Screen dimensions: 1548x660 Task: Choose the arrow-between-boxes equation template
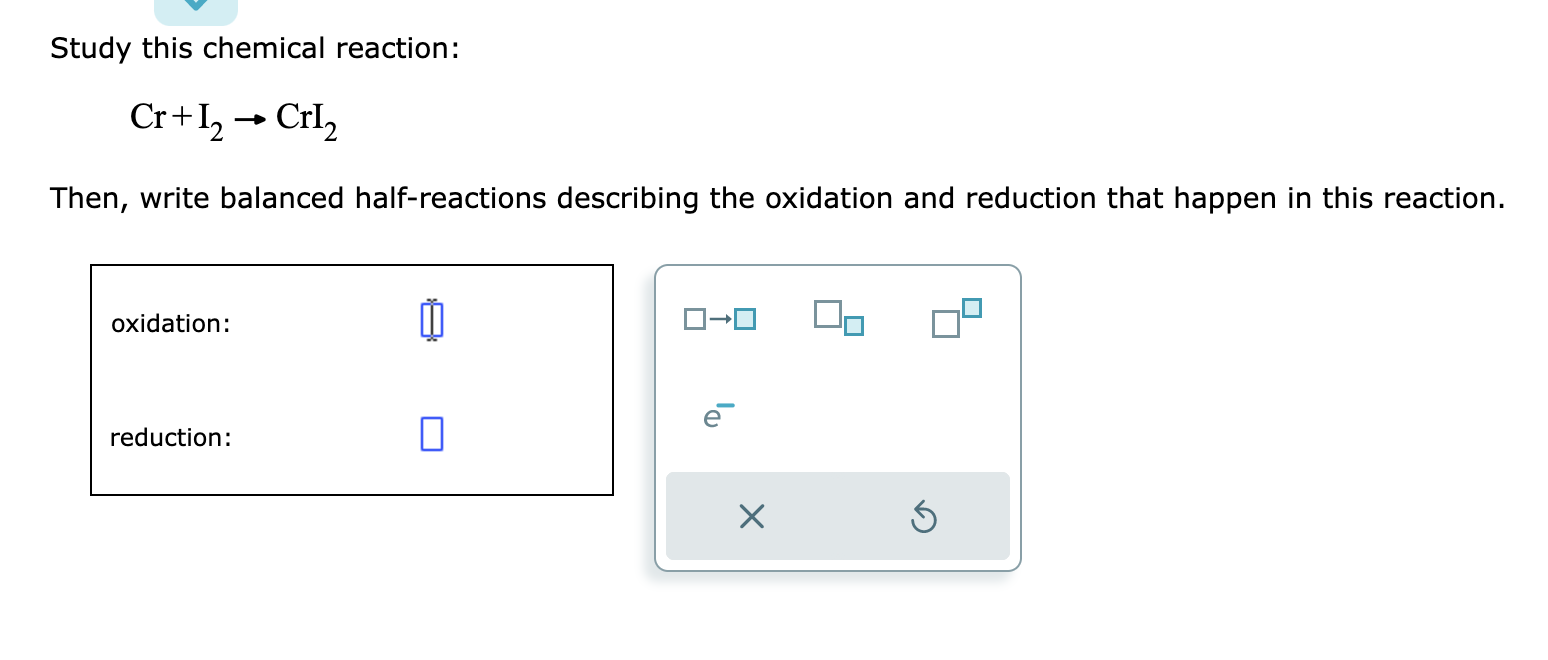(x=717, y=318)
